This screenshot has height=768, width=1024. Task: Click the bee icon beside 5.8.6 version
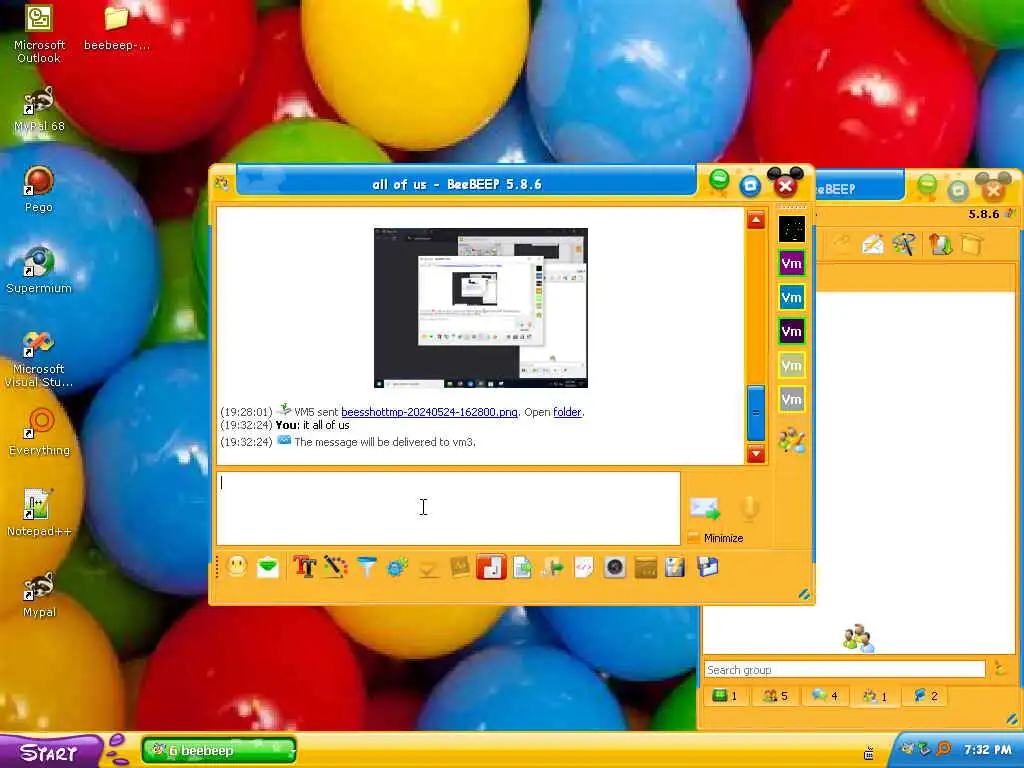(x=1010, y=214)
